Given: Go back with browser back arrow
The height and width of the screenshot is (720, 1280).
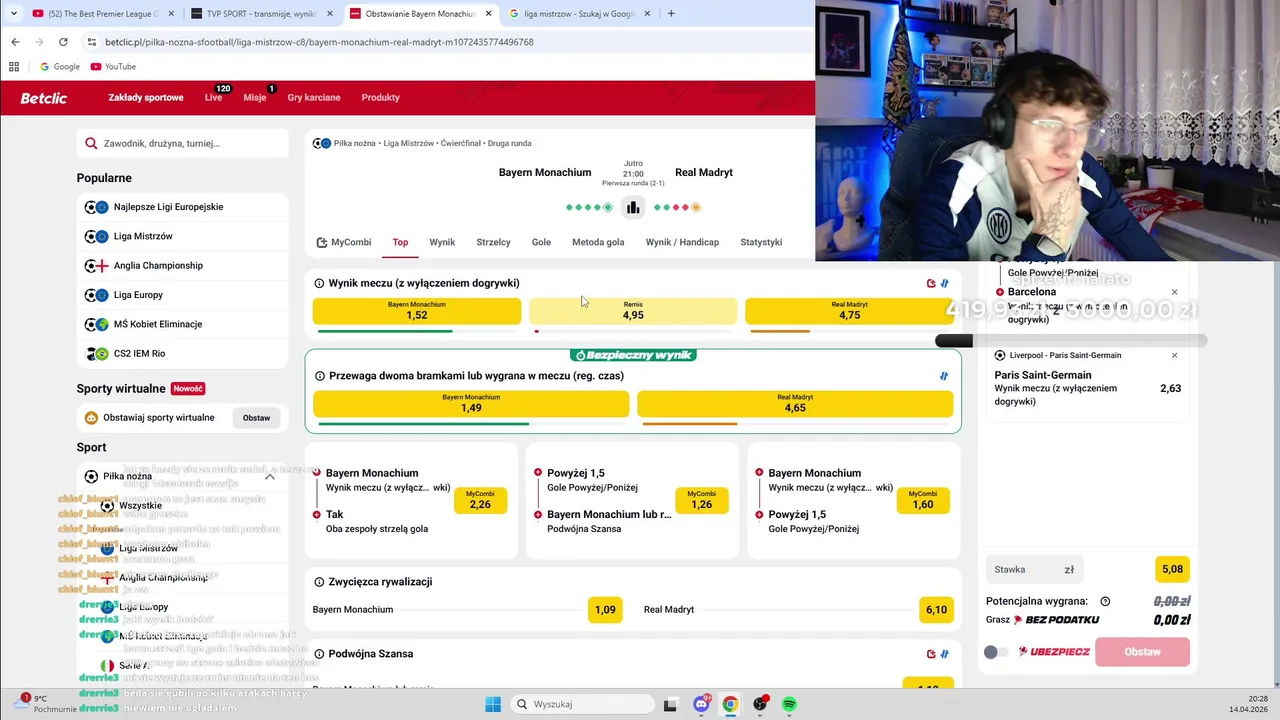Looking at the screenshot, I should click(15, 42).
